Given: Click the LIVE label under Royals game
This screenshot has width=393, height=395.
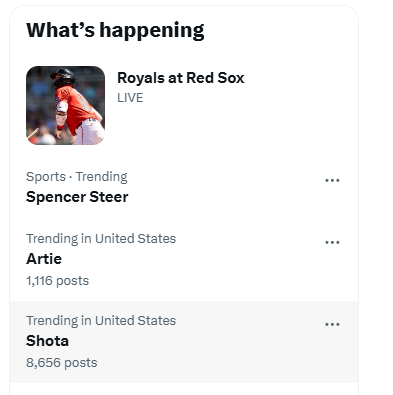Looking at the screenshot, I should pos(130,98).
